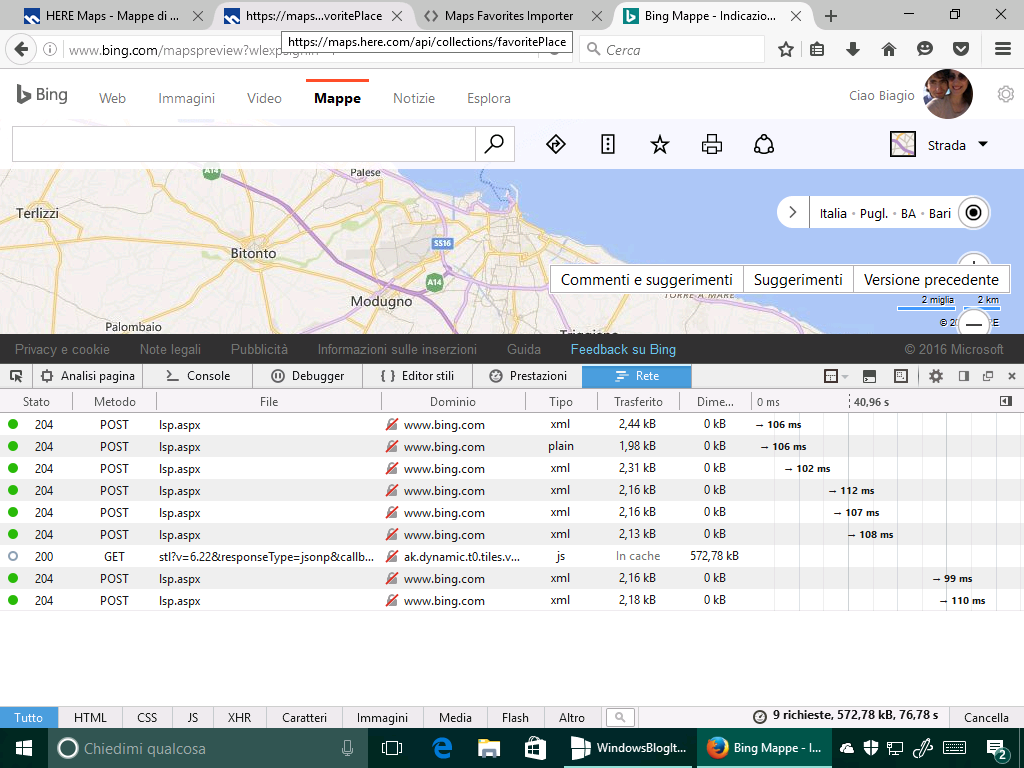Open the Firefox bookmarks list icon
The width and height of the screenshot is (1024, 768).
click(x=817, y=49)
